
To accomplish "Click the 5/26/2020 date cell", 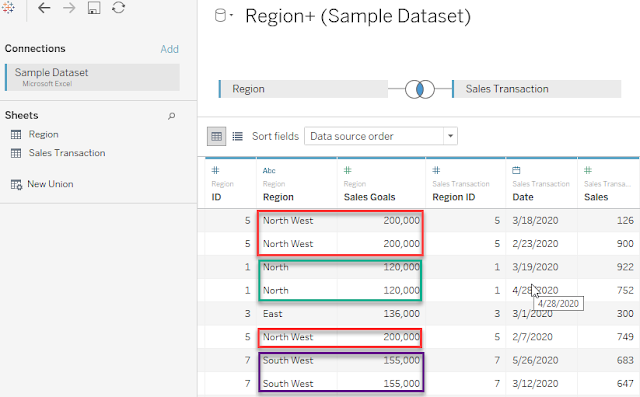I will coord(535,360).
